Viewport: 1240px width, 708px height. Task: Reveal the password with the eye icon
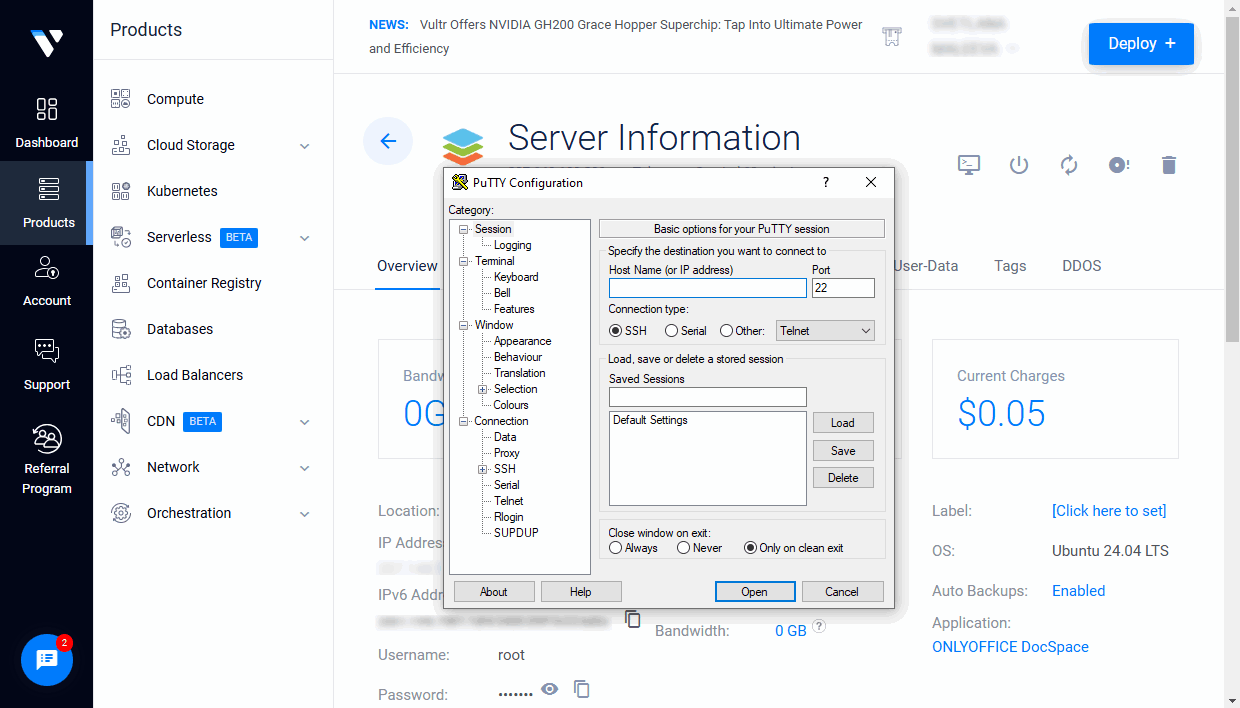pos(549,689)
